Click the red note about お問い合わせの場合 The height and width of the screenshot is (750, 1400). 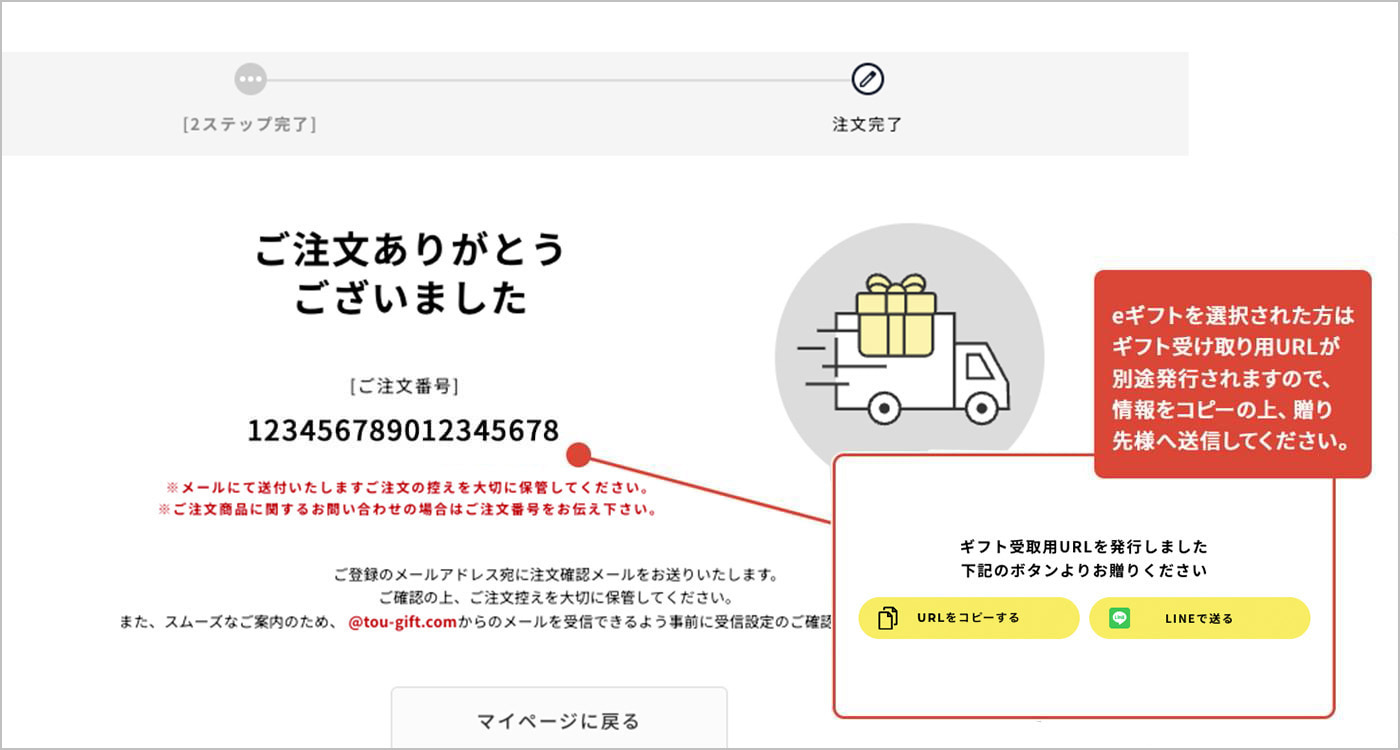coord(407,510)
